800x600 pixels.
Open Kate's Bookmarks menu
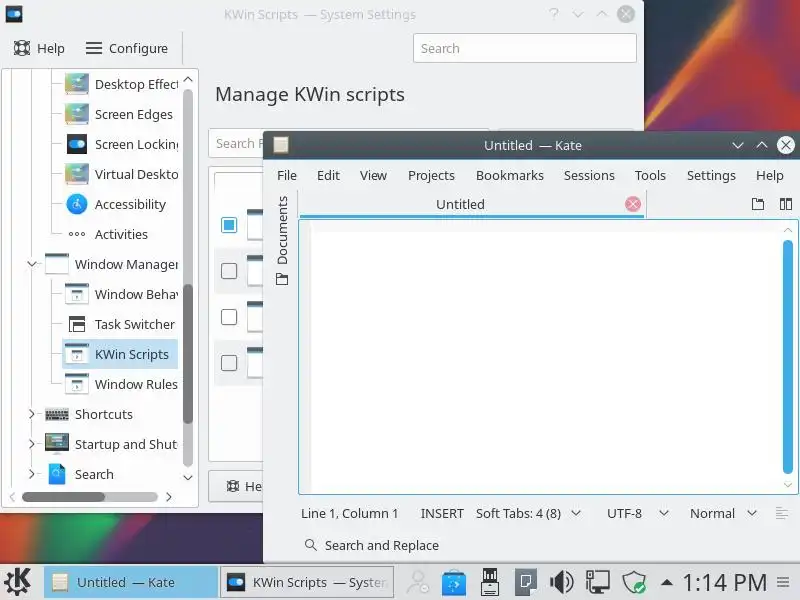(x=510, y=176)
